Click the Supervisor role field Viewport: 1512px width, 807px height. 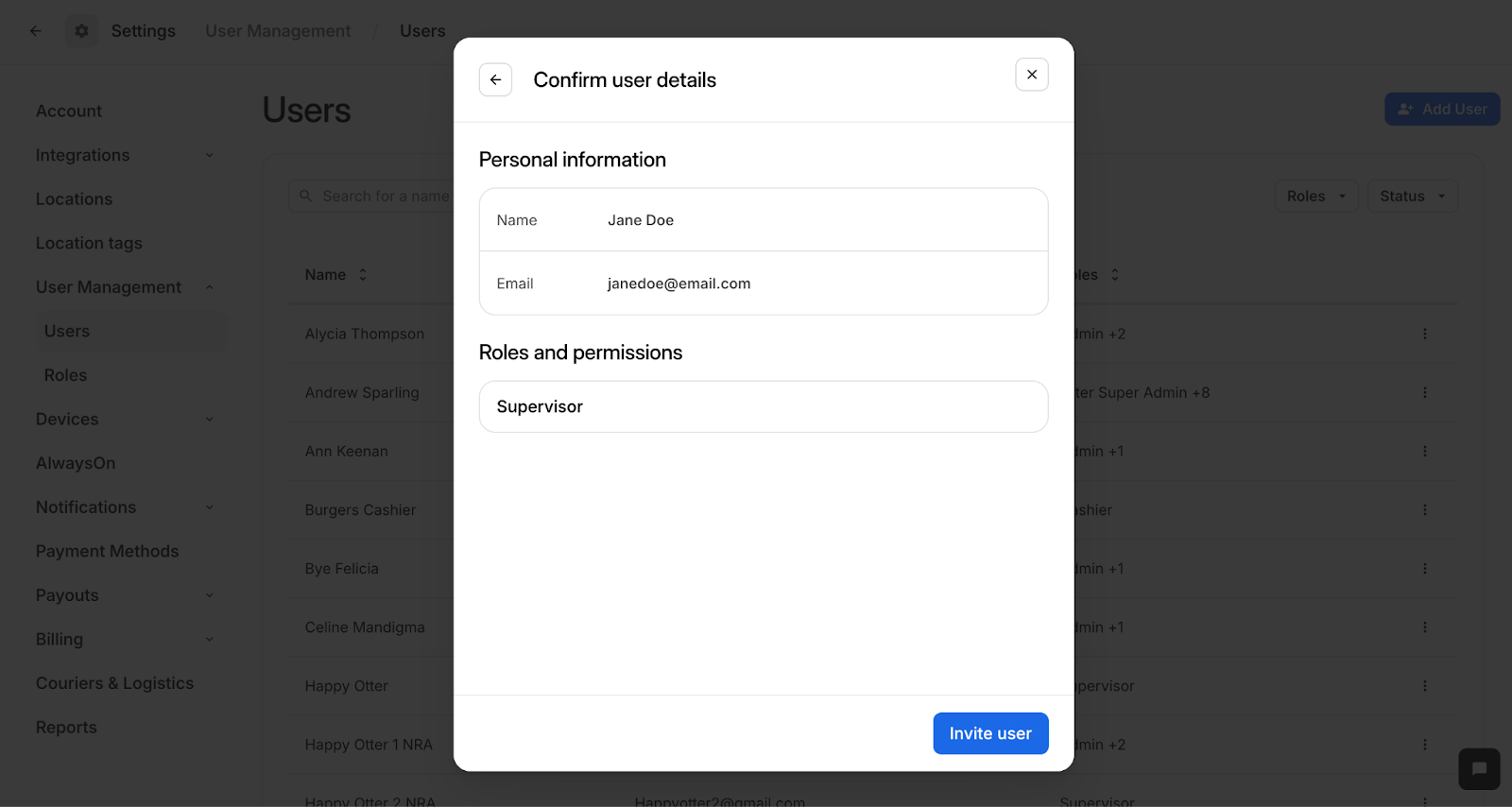tap(764, 406)
